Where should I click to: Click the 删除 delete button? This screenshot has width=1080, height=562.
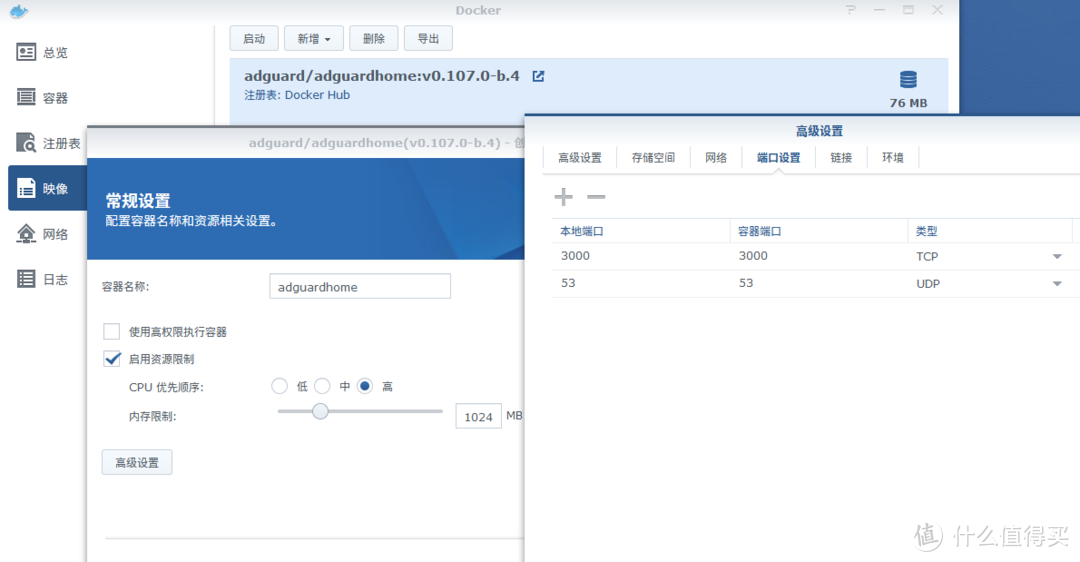[x=373, y=39]
